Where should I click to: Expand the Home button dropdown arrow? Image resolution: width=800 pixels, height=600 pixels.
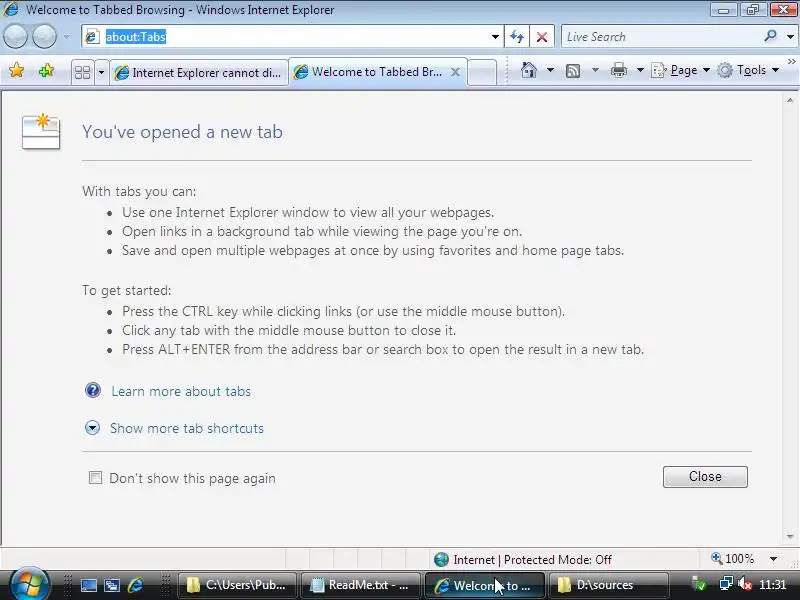coord(550,70)
